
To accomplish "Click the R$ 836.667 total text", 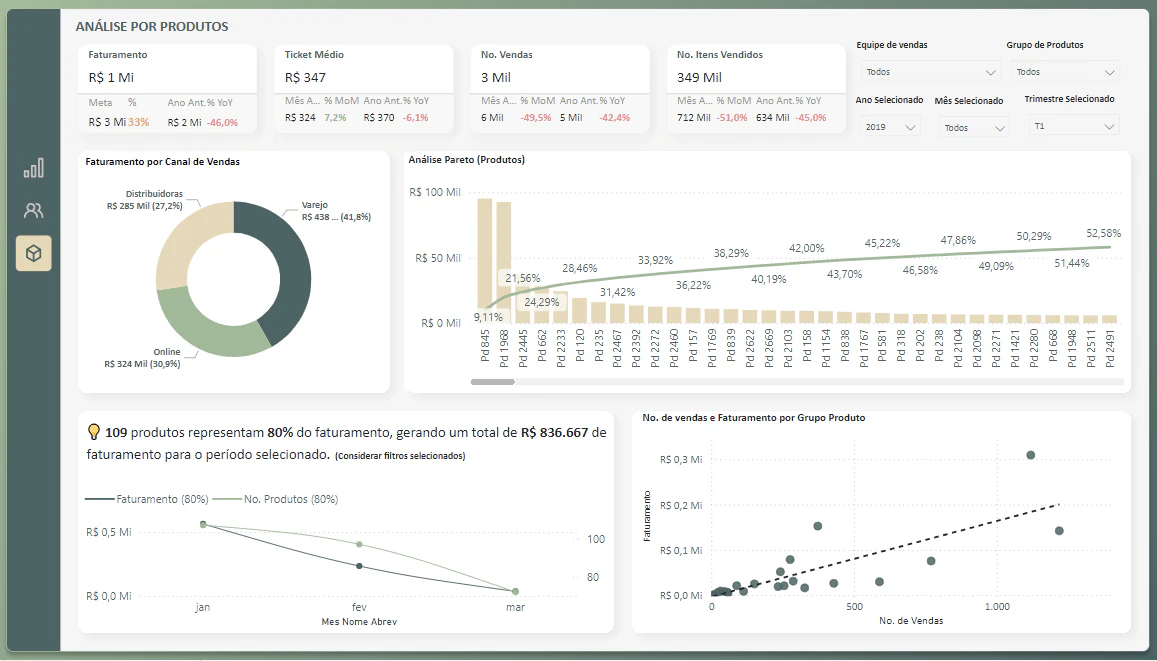I will click(x=554, y=432).
